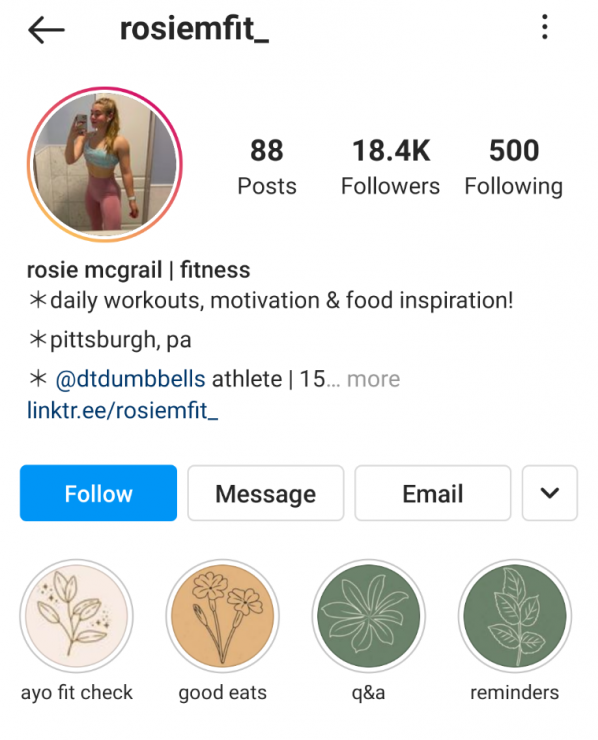Open the 'good eats' highlight
598x740 pixels.
[222, 616]
